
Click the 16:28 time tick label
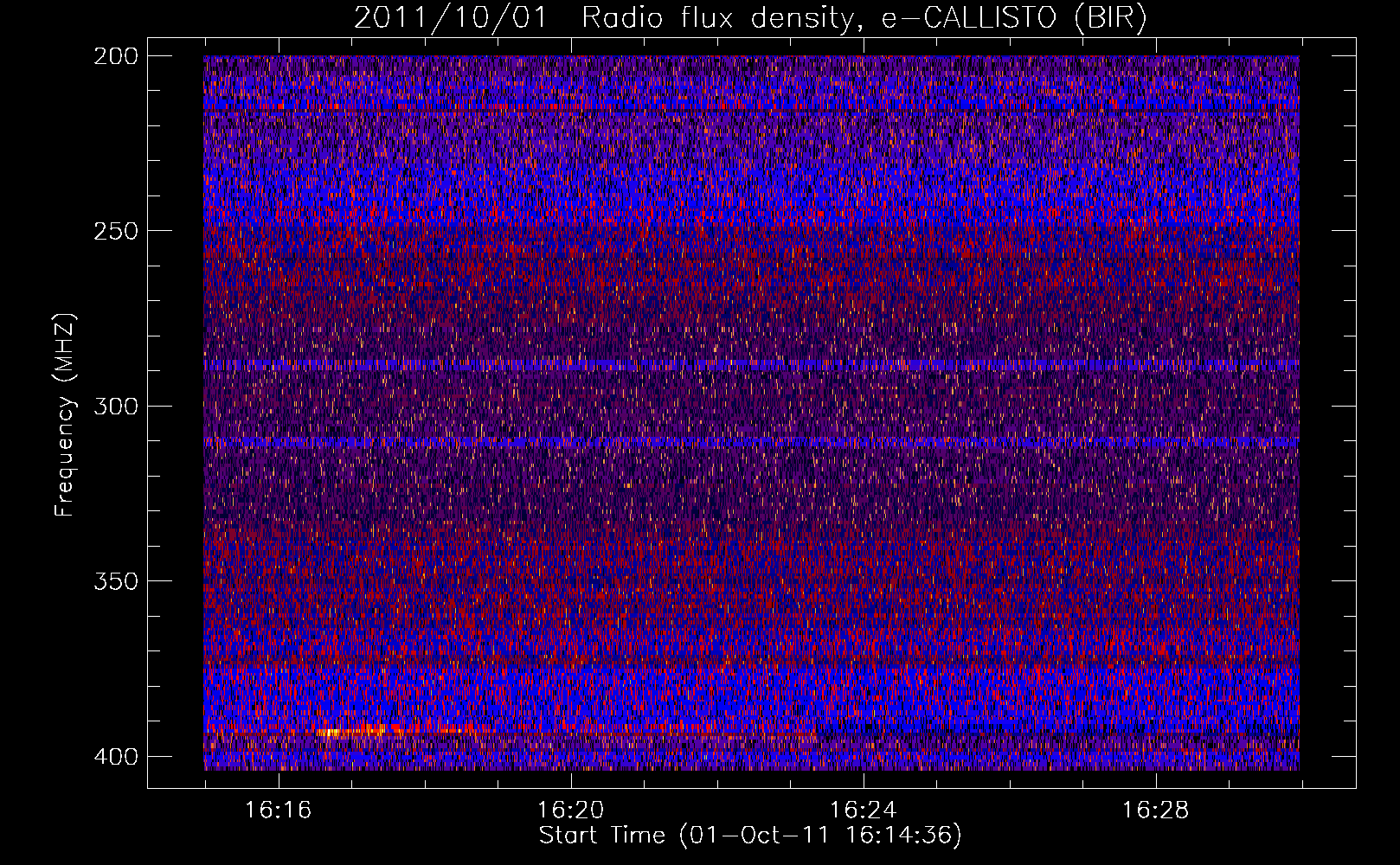click(x=1155, y=810)
